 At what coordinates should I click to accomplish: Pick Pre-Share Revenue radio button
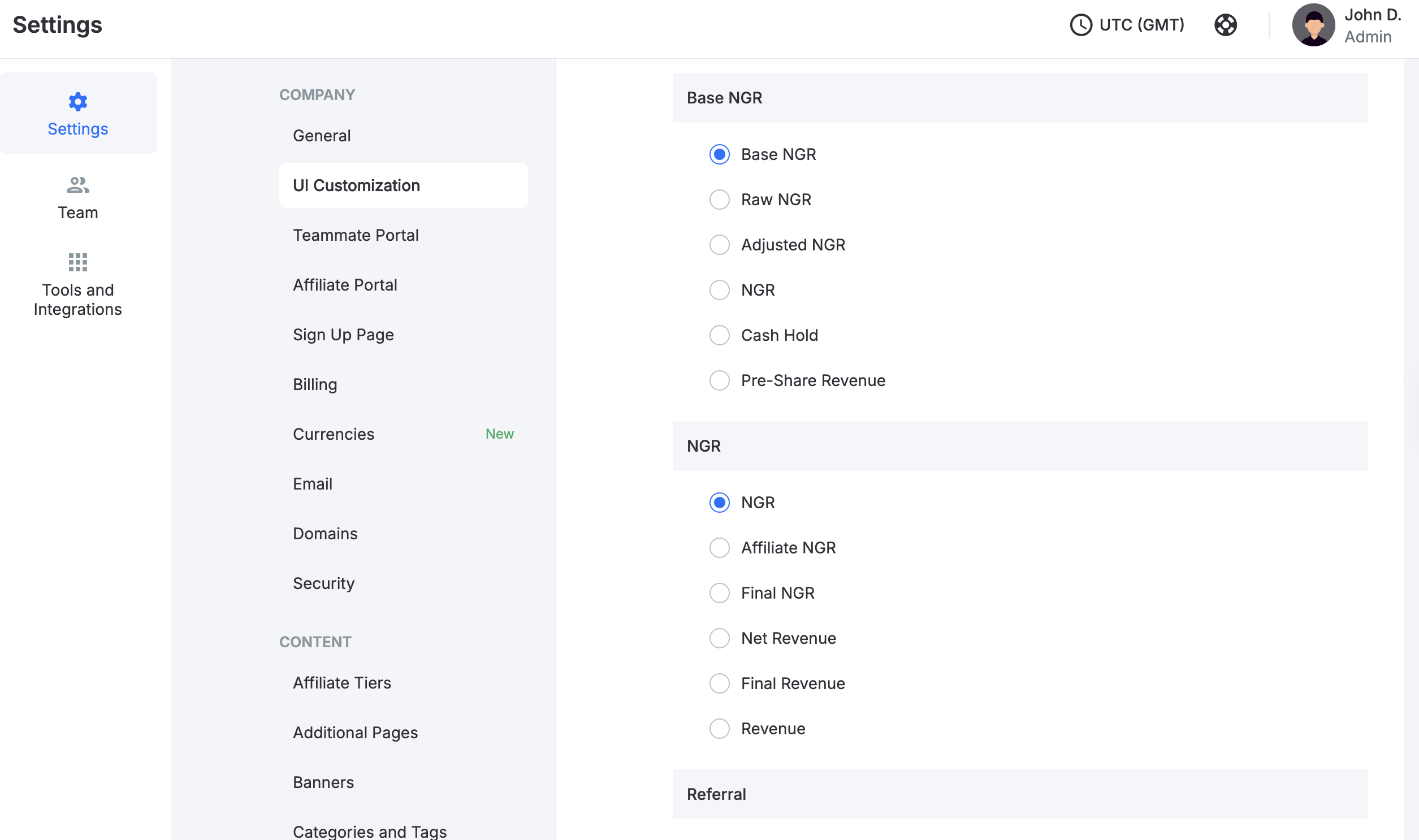click(720, 381)
